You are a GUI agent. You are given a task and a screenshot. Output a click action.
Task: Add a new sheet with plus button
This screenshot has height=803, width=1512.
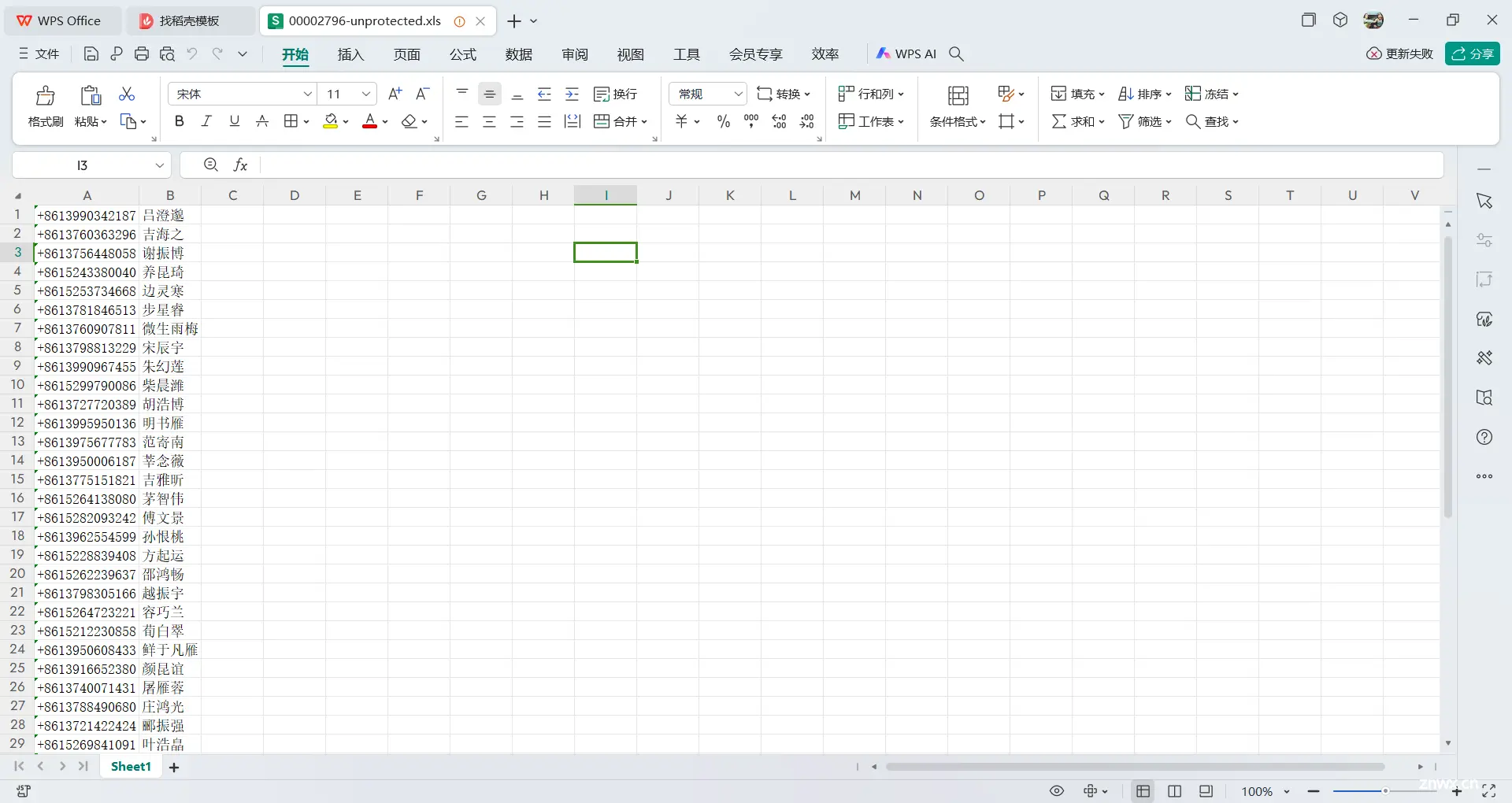[x=174, y=767]
